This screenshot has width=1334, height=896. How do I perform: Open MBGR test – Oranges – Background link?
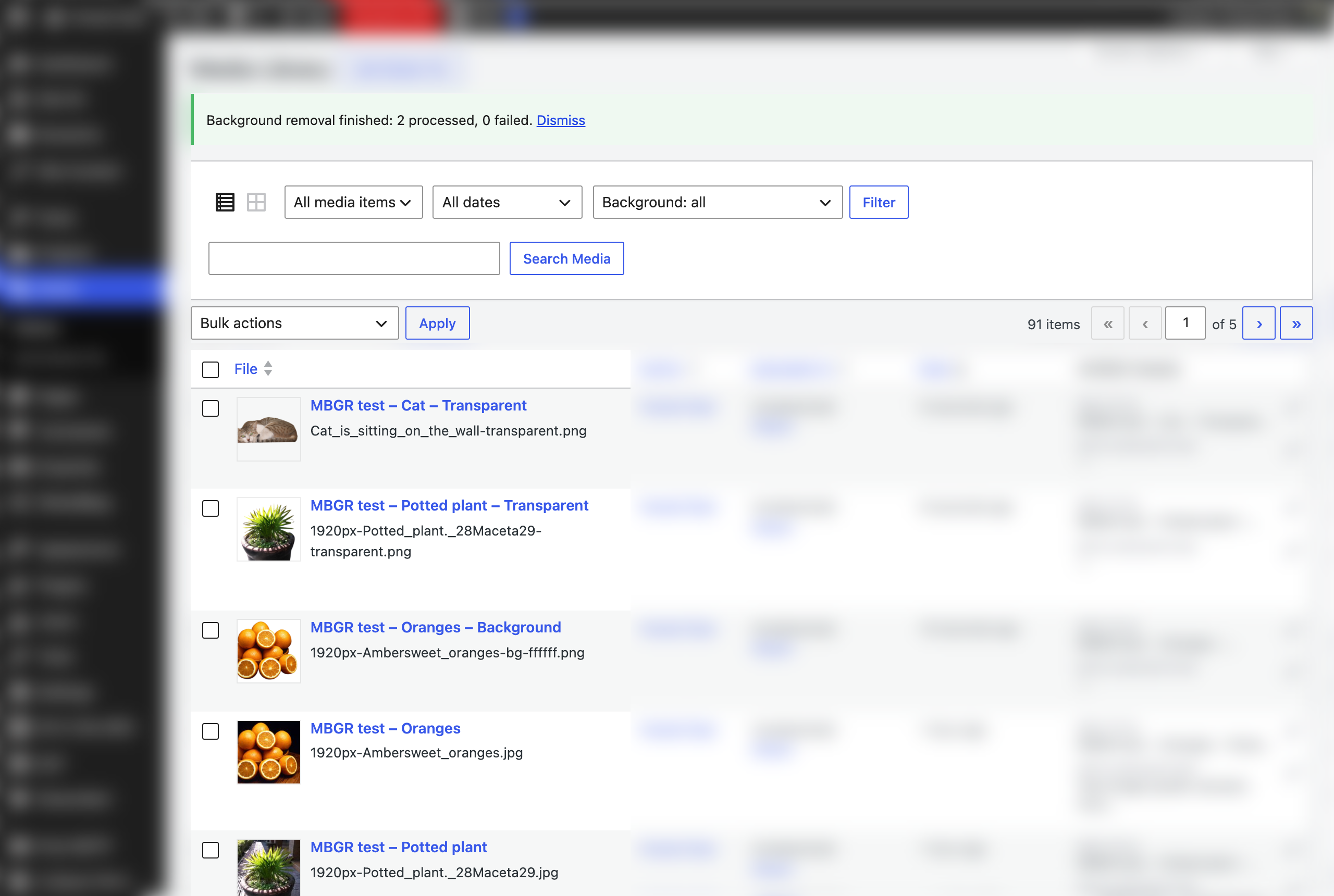[436, 627]
